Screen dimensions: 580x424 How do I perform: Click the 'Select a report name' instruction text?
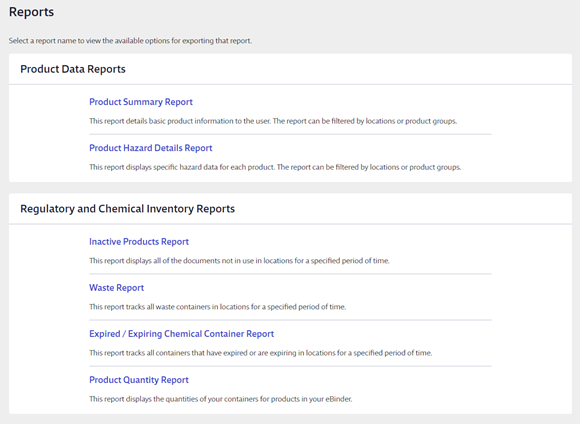click(x=130, y=41)
